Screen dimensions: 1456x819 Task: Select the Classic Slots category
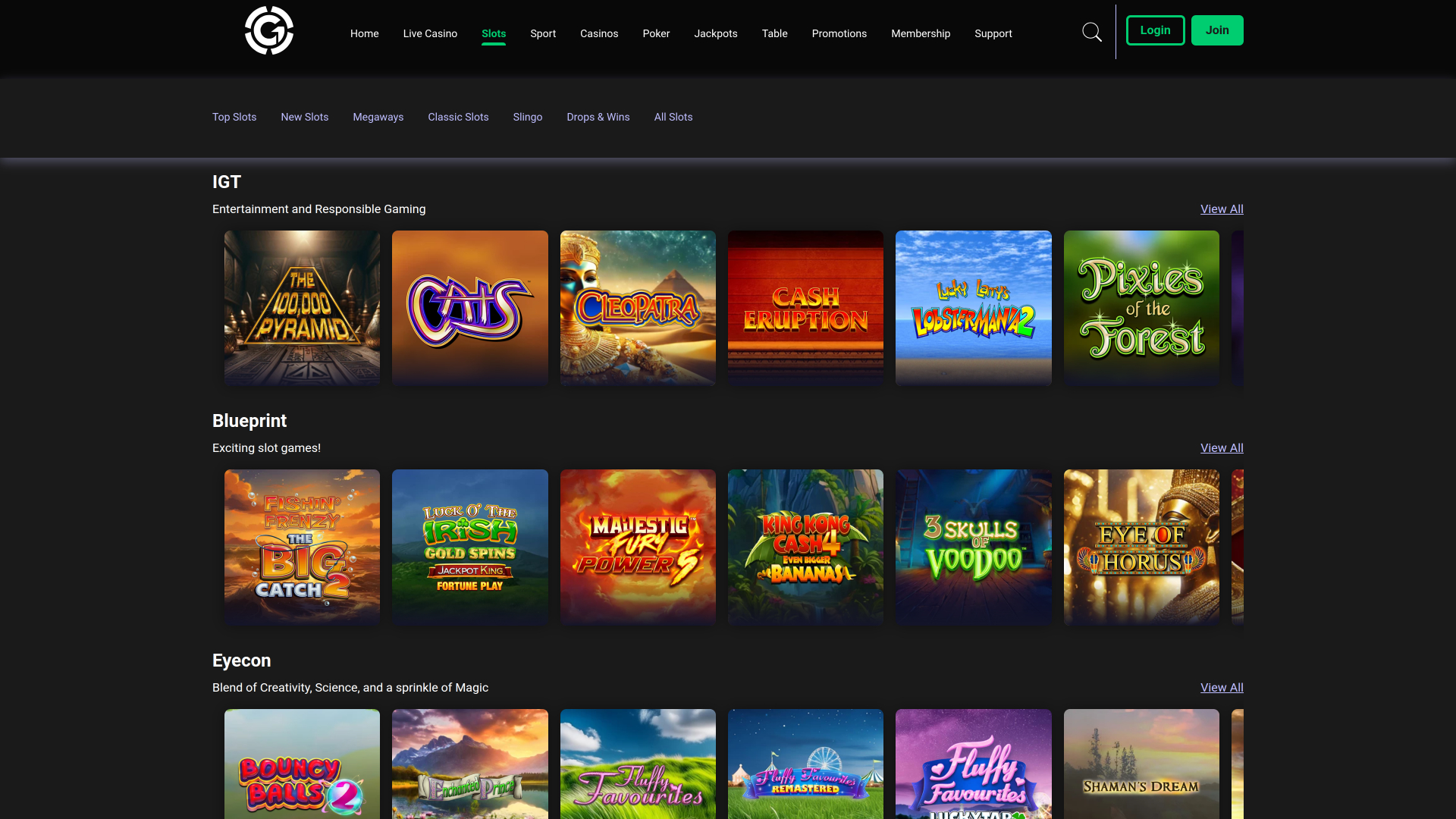458,117
